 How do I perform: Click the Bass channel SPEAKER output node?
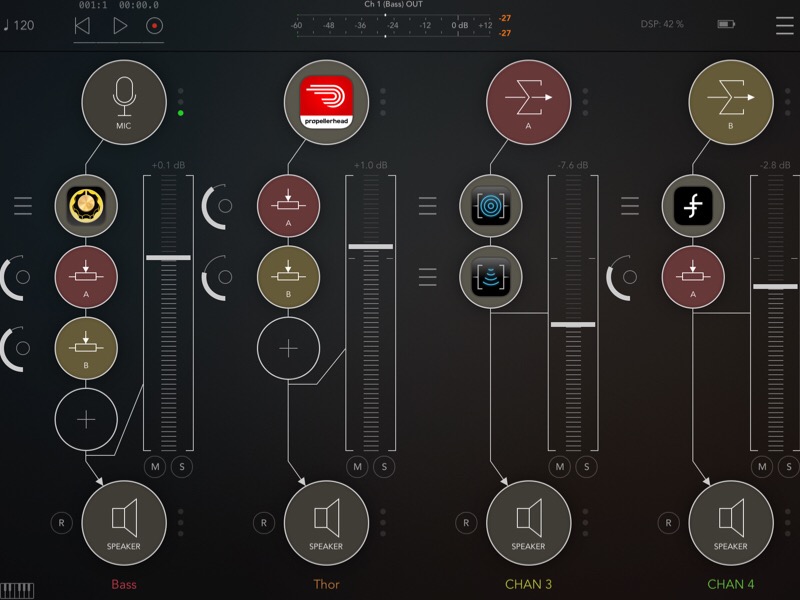coord(124,522)
